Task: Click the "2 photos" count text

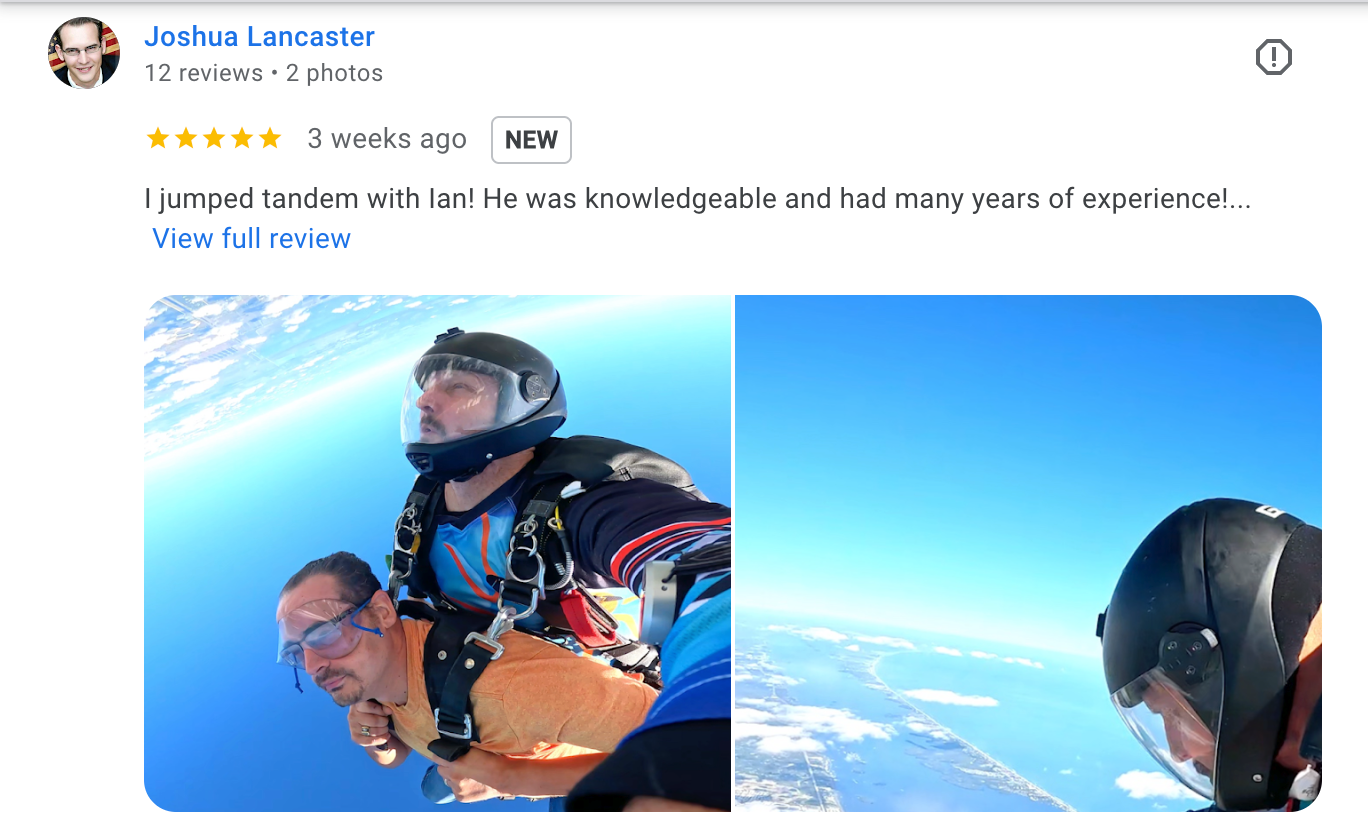Action: coord(334,73)
